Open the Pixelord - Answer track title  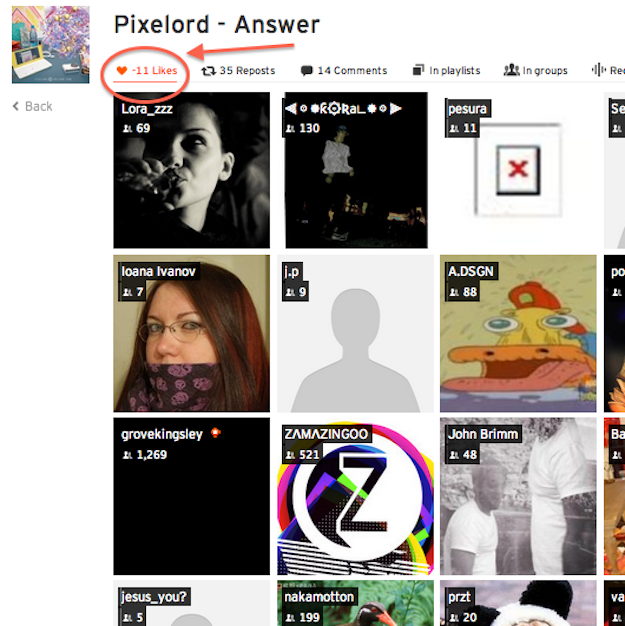217,24
